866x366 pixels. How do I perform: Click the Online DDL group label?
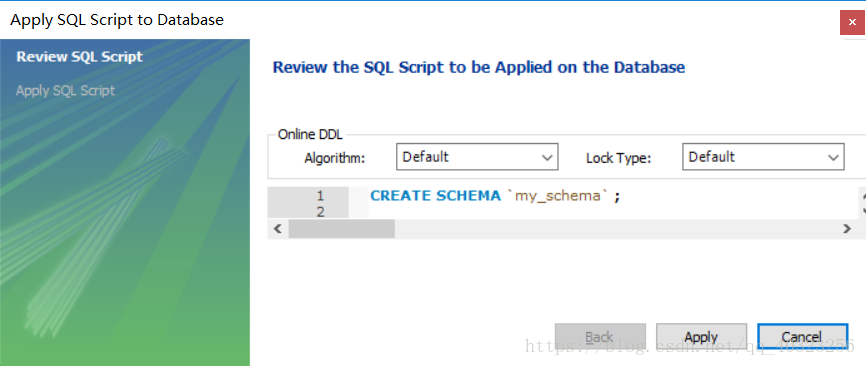pyautogui.click(x=310, y=134)
